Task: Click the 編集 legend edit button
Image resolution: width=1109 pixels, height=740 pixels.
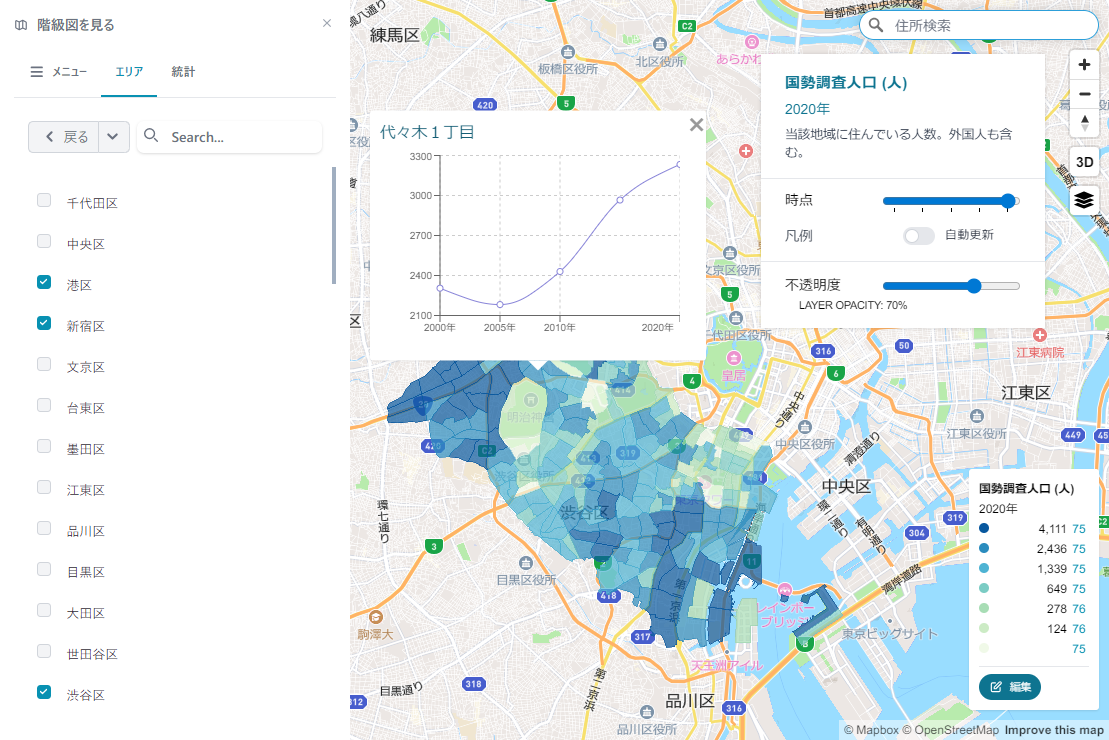Action: (1009, 687)
